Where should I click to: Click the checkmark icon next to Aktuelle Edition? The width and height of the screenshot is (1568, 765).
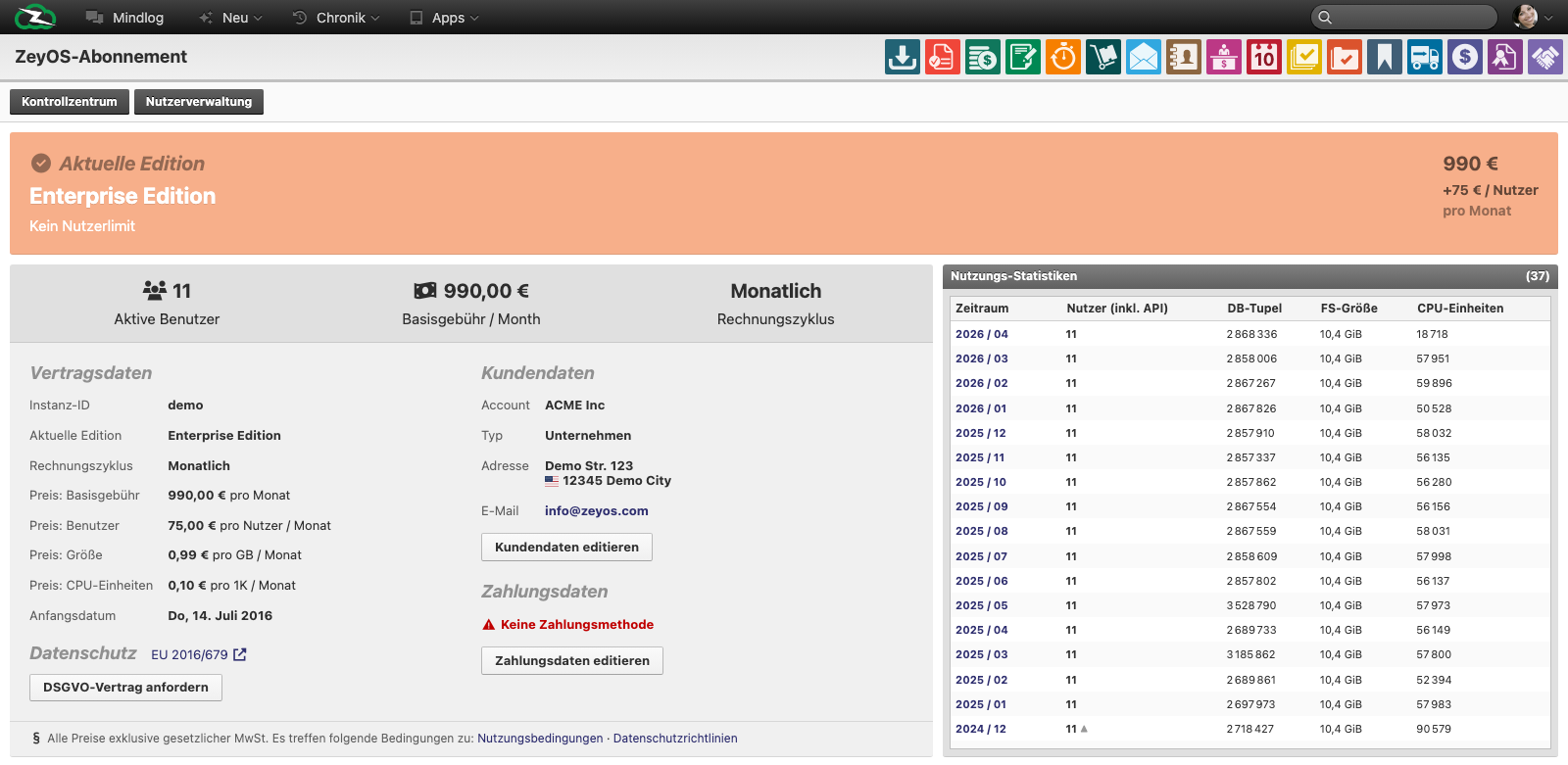coord(41,163)
